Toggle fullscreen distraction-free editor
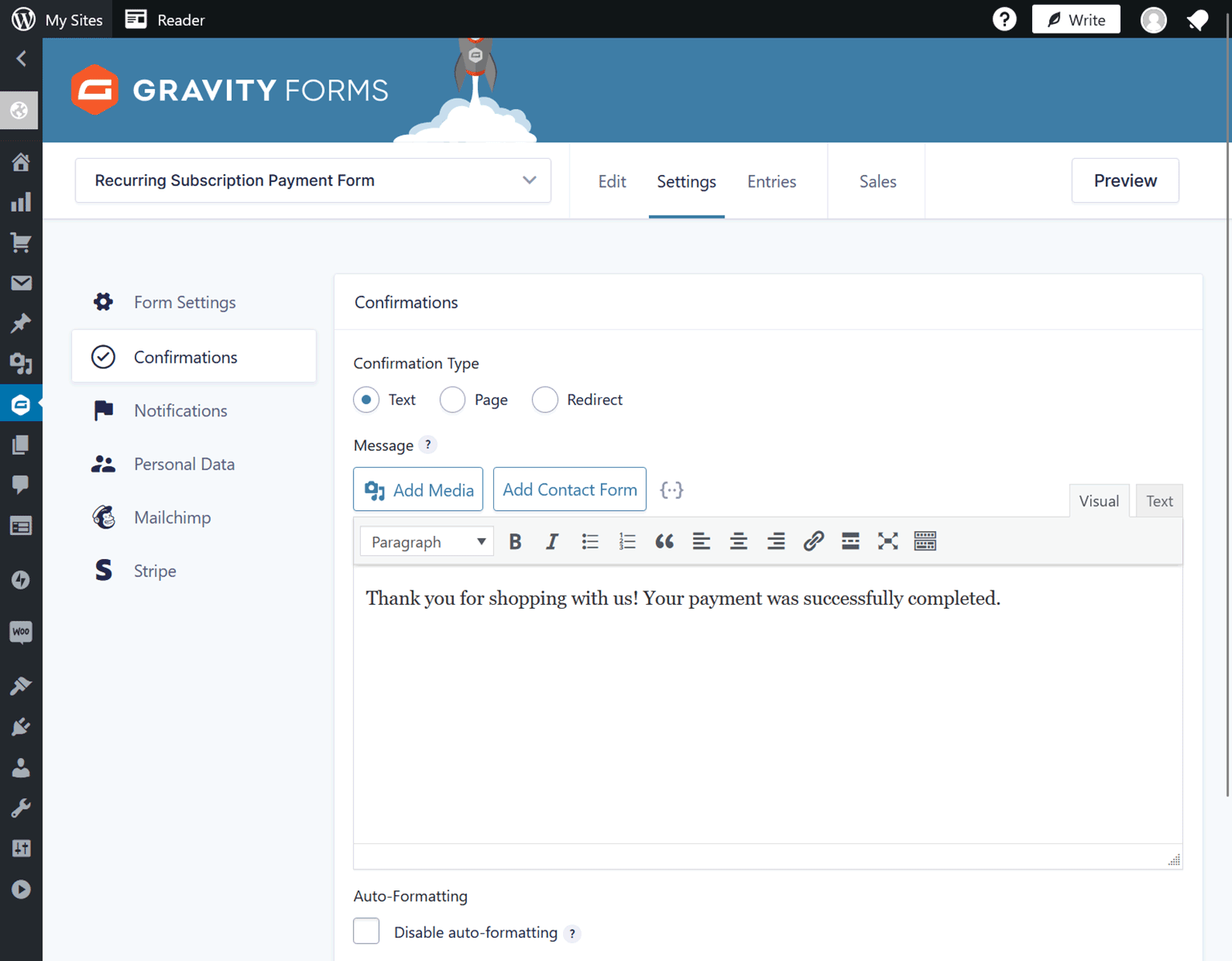This screenshot has width=1232, height=961. 888,541
